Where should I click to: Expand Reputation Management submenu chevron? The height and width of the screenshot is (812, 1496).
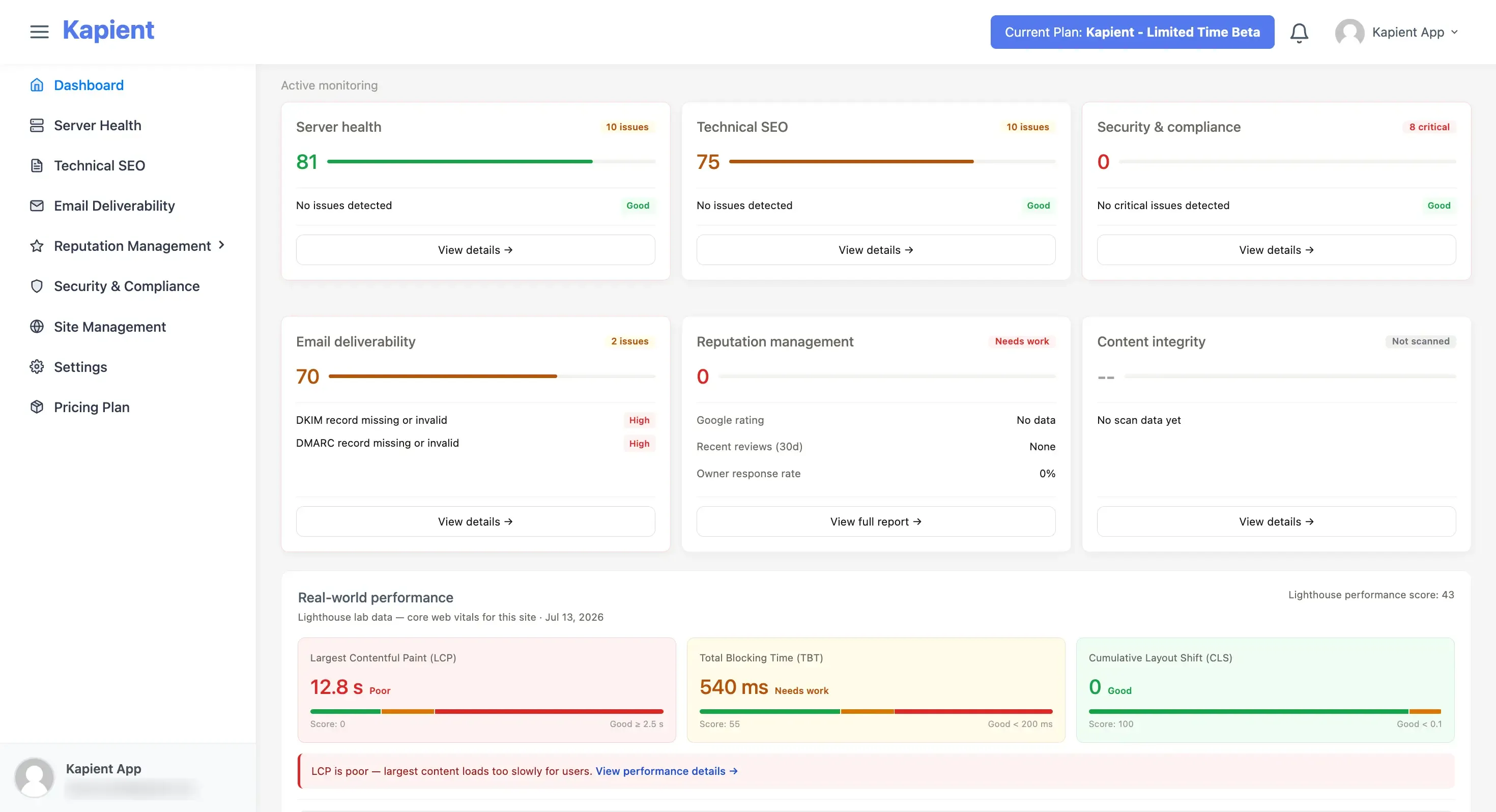pyautogui.click(x=221, y=245)
